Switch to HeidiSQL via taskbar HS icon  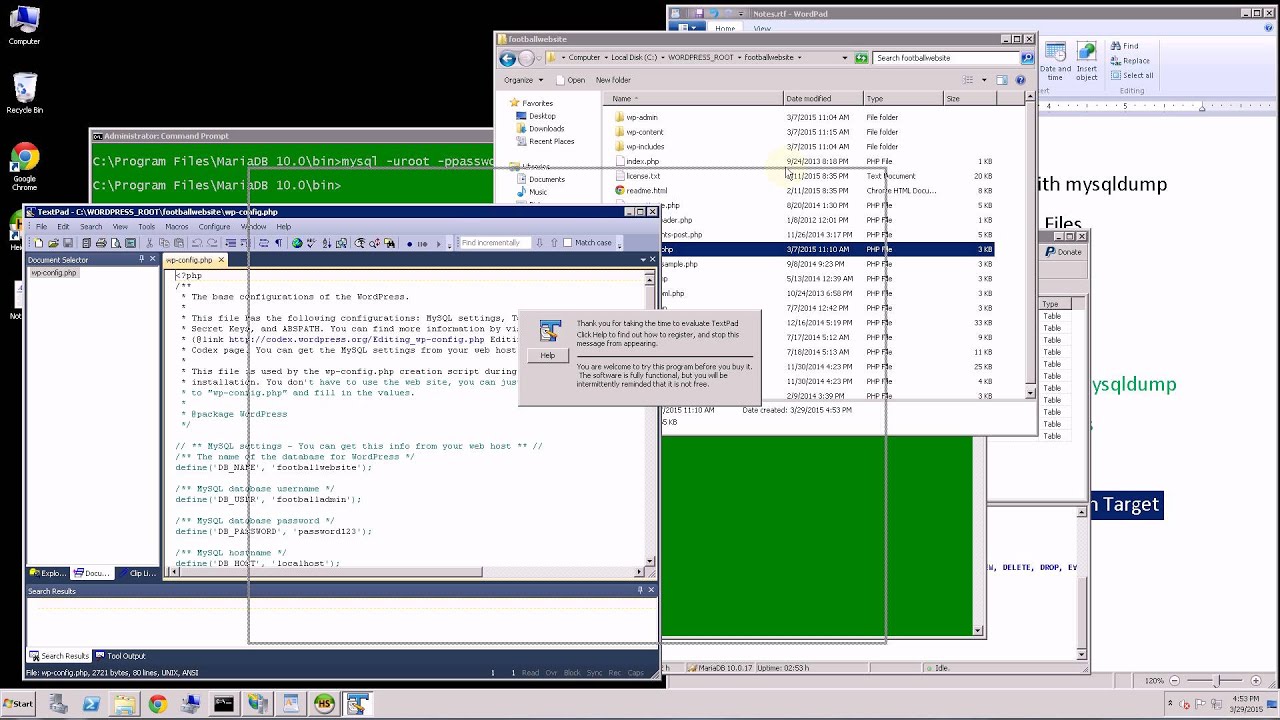(323, 705)
